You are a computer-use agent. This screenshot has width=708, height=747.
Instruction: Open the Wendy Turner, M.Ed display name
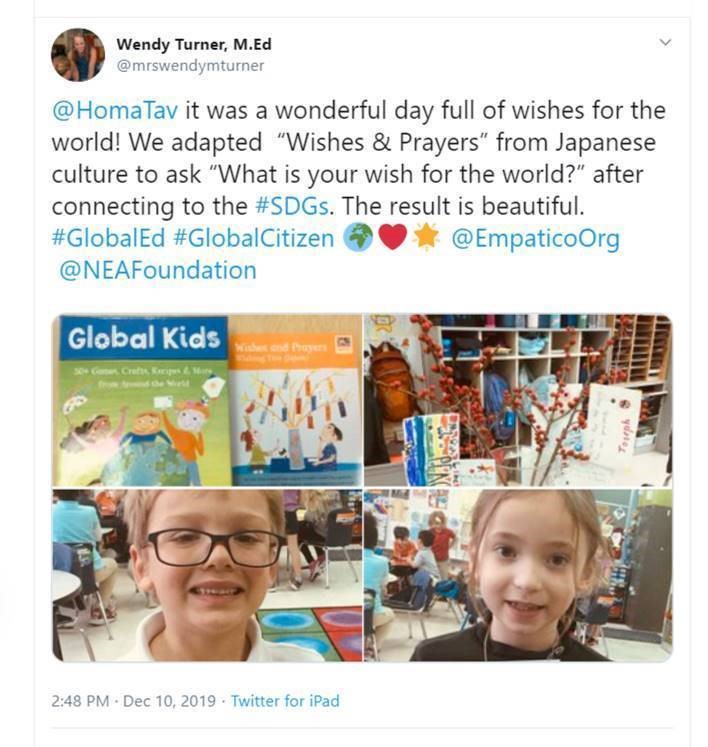click(194, 44)
